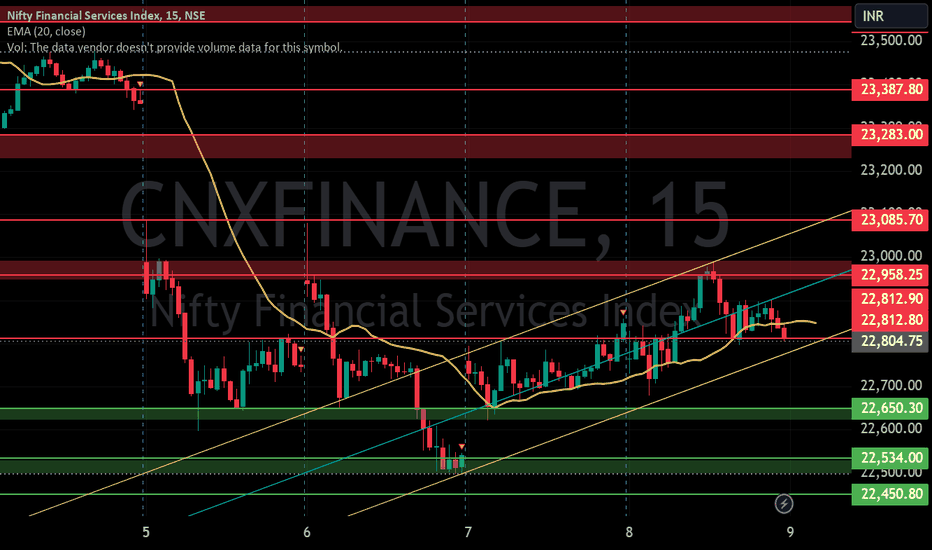Select the Vol data vendor notice legend
The height and width of the screenshot is (550, 932).
174,48
